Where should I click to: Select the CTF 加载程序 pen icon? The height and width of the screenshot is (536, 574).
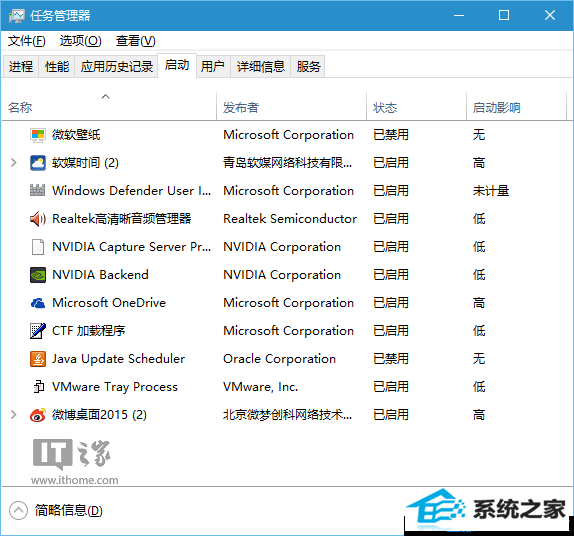[38, 331]
